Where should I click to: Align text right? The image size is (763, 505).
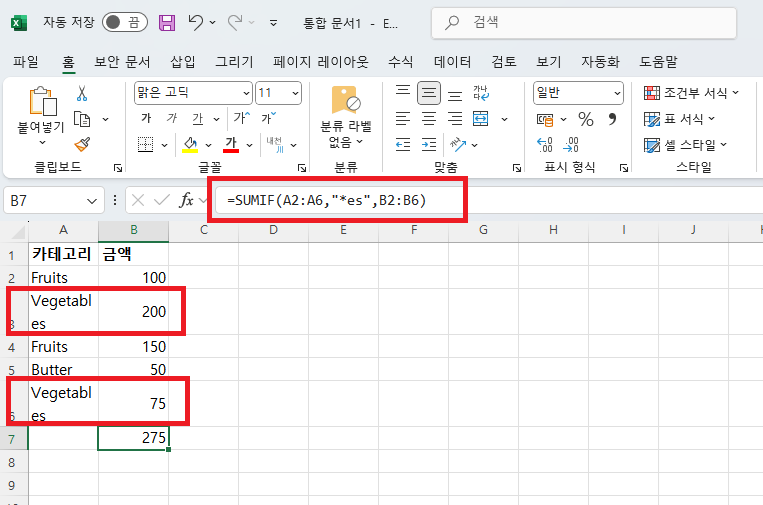point(454,119)
